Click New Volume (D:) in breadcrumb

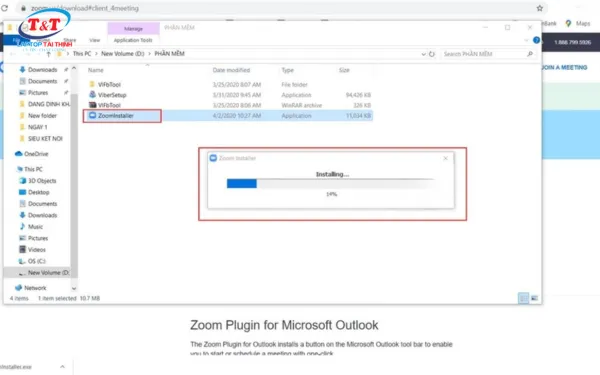[122, 54]
